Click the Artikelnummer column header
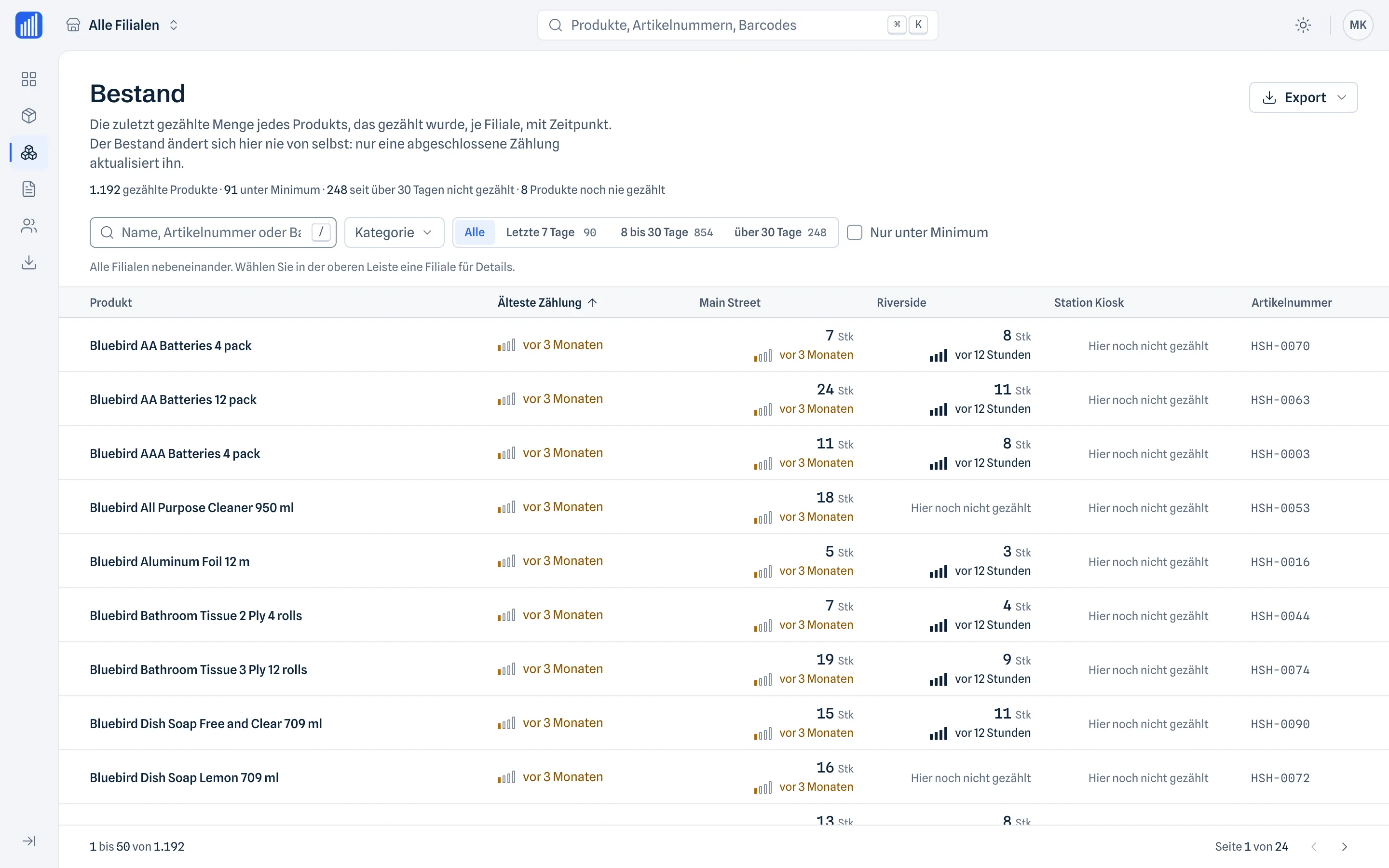This screenshot has height=868, width=1389. (1292, 302)
